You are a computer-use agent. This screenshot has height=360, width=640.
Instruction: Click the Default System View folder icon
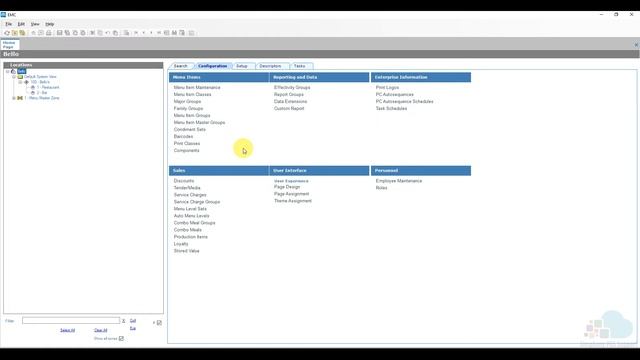pyautogui.click(x=20, y=77)
